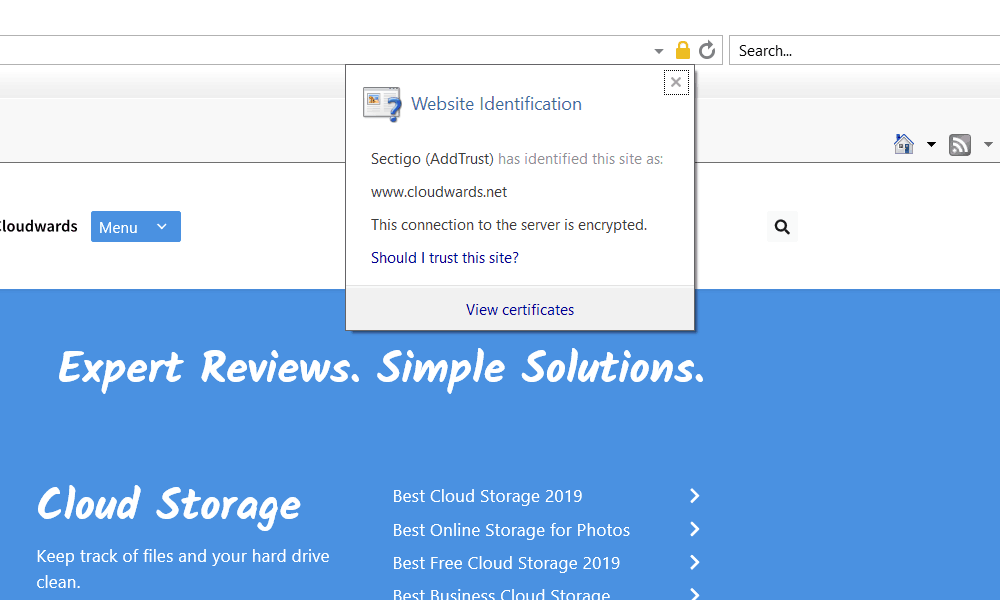Viewport: 1000px width, 600px height.
Task: Open the 'Should I trust this site?' link
Action: [x=445, y=258]
